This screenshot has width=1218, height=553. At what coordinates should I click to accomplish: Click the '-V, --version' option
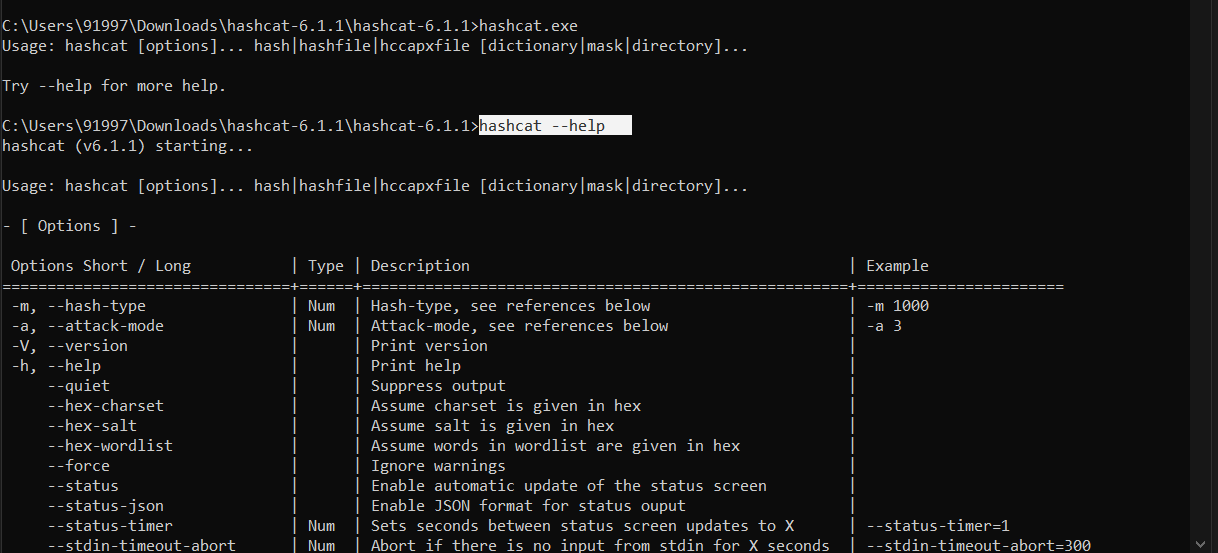tap(70, 346)
